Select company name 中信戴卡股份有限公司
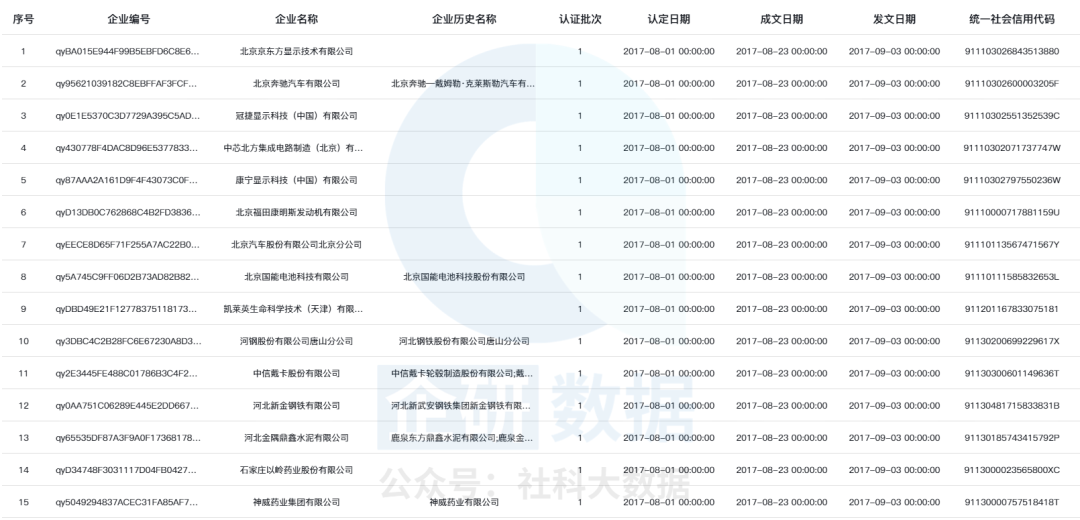Image resolution: width=1080 pixels, height=520 pixels. point(296,373)
